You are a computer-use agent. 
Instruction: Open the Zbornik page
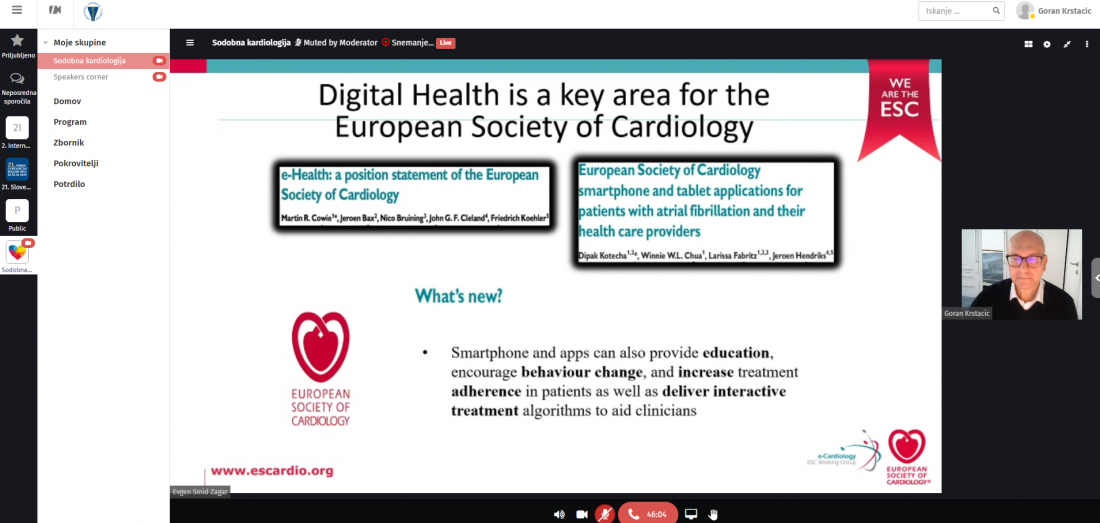point(69,143)
